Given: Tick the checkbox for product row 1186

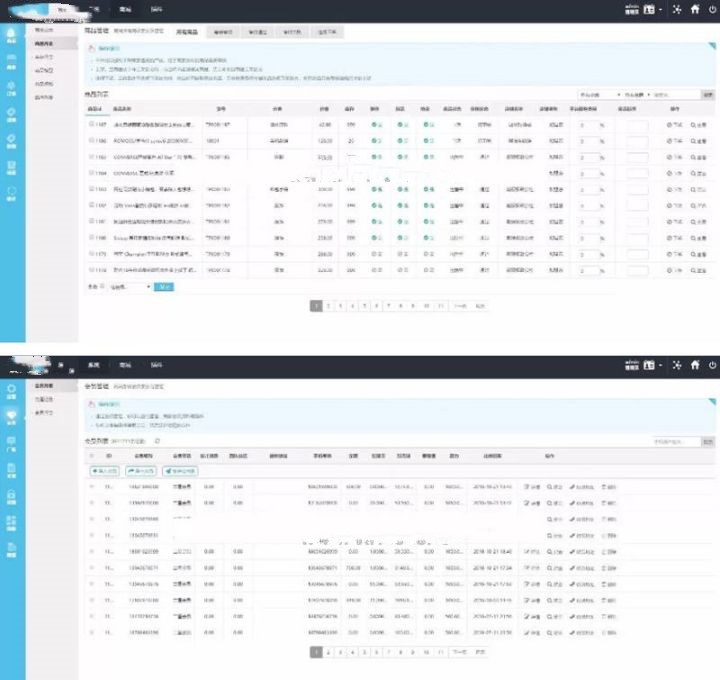Looking at the screenshot, I should [x=91, y=141].
